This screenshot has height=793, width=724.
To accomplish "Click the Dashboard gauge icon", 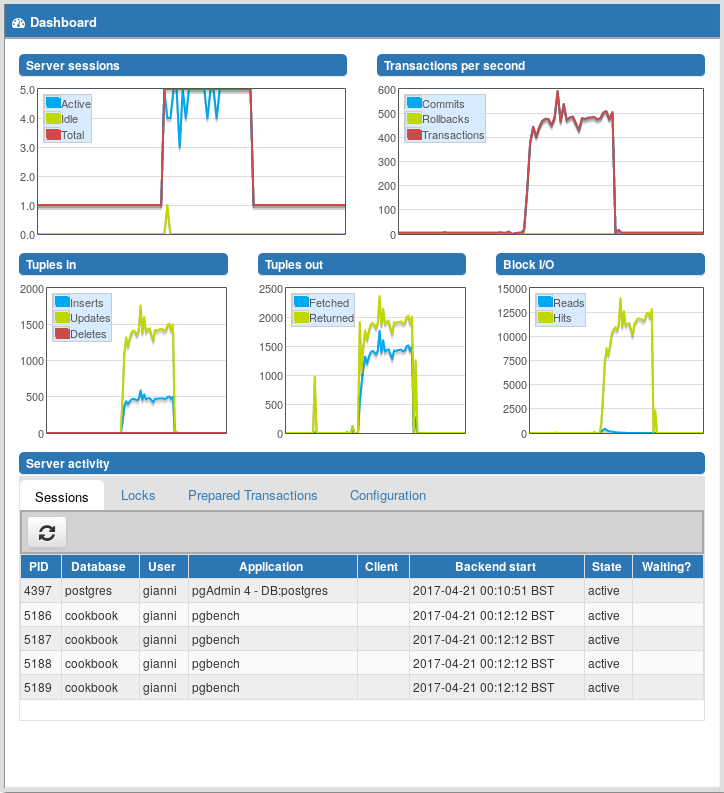I will [x=18, y=23].
